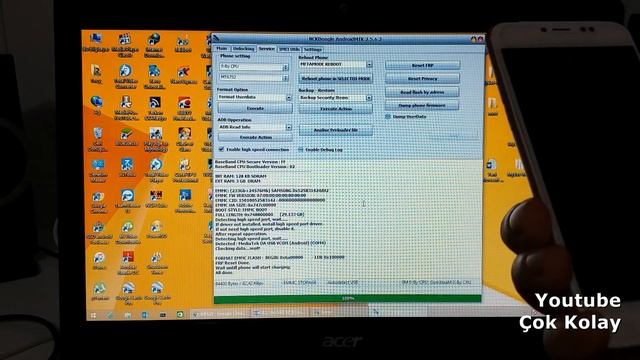640x360 pixels.
Task: Click Reboot phone in SELECTED MODE
Action: (x=336, y=78)
